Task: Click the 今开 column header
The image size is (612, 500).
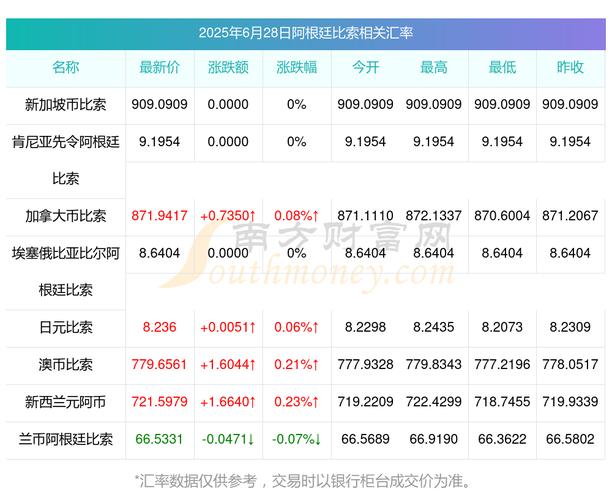Action: (x=365, y=67)
